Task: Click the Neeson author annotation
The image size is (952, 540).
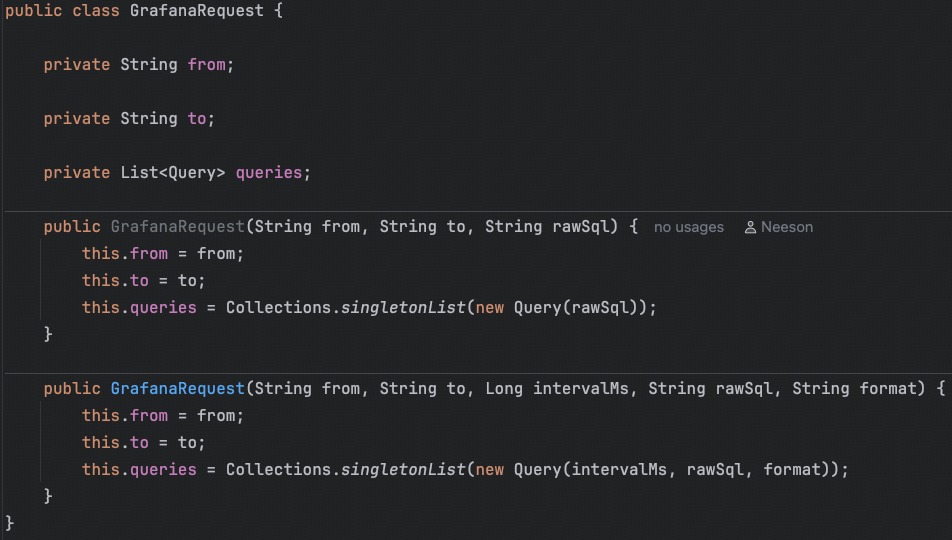Action: (786, 227)
